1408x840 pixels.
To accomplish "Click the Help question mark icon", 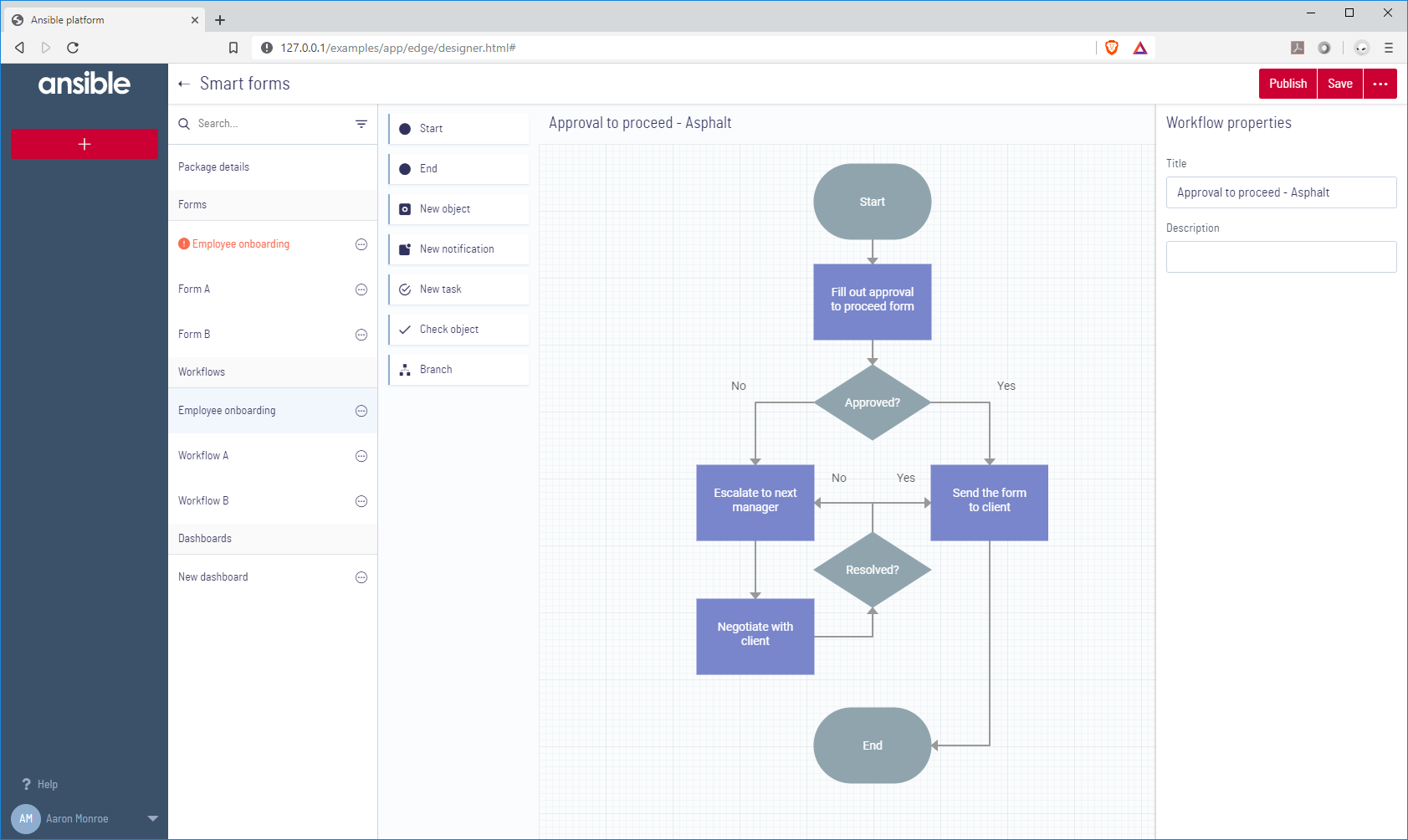I will click(26, 785).
